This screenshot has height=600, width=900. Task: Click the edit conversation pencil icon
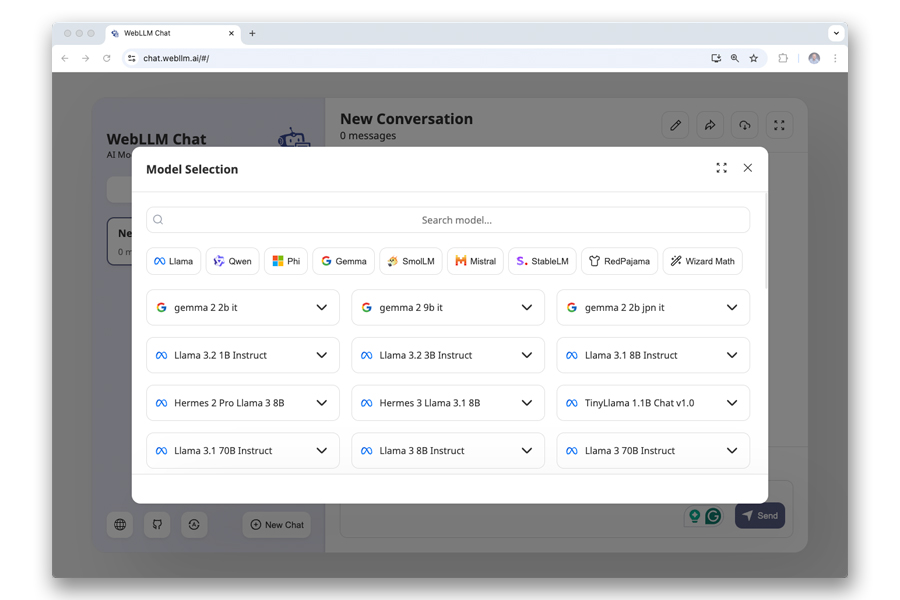click(675, 126)
